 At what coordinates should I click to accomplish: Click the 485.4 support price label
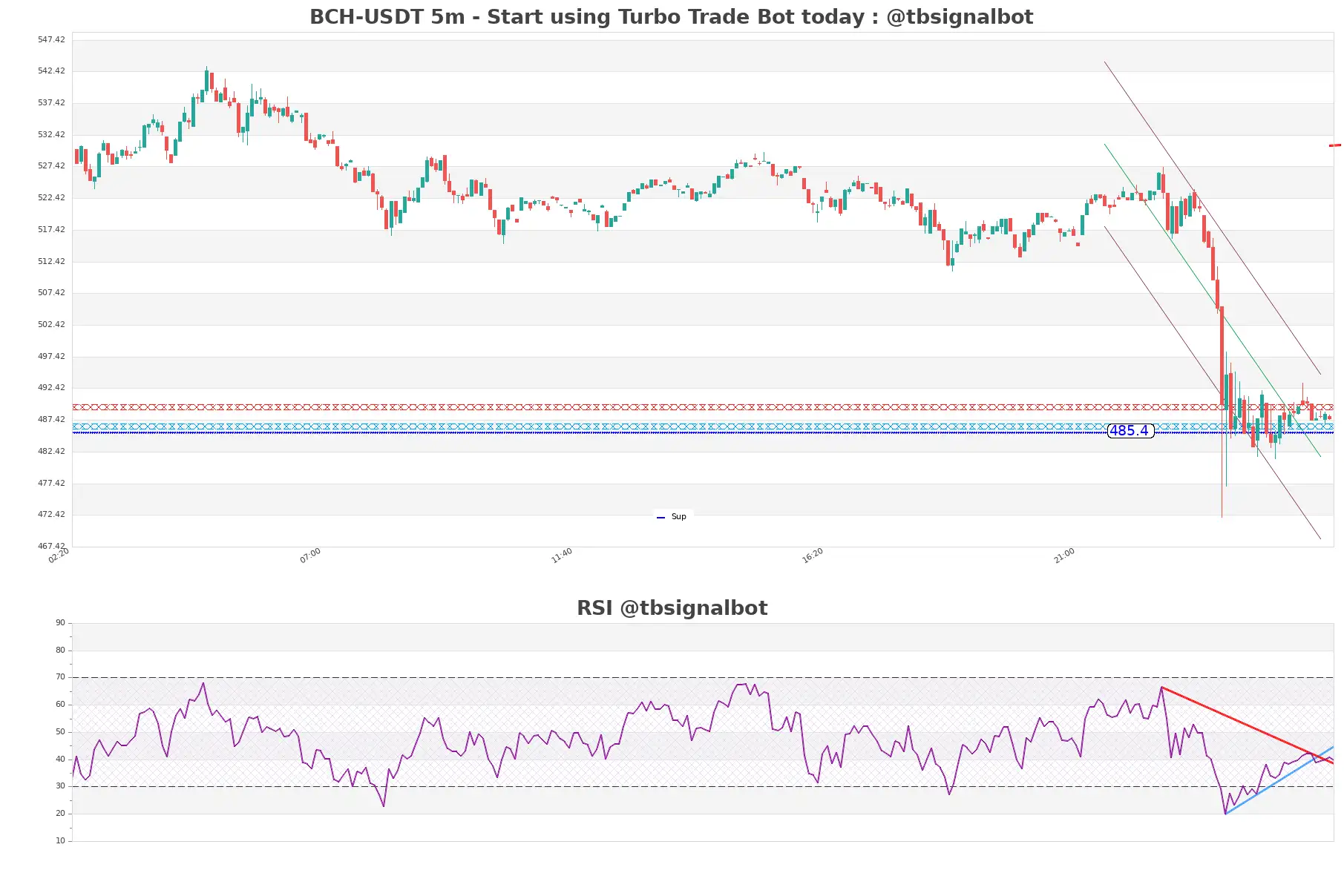1130,431
